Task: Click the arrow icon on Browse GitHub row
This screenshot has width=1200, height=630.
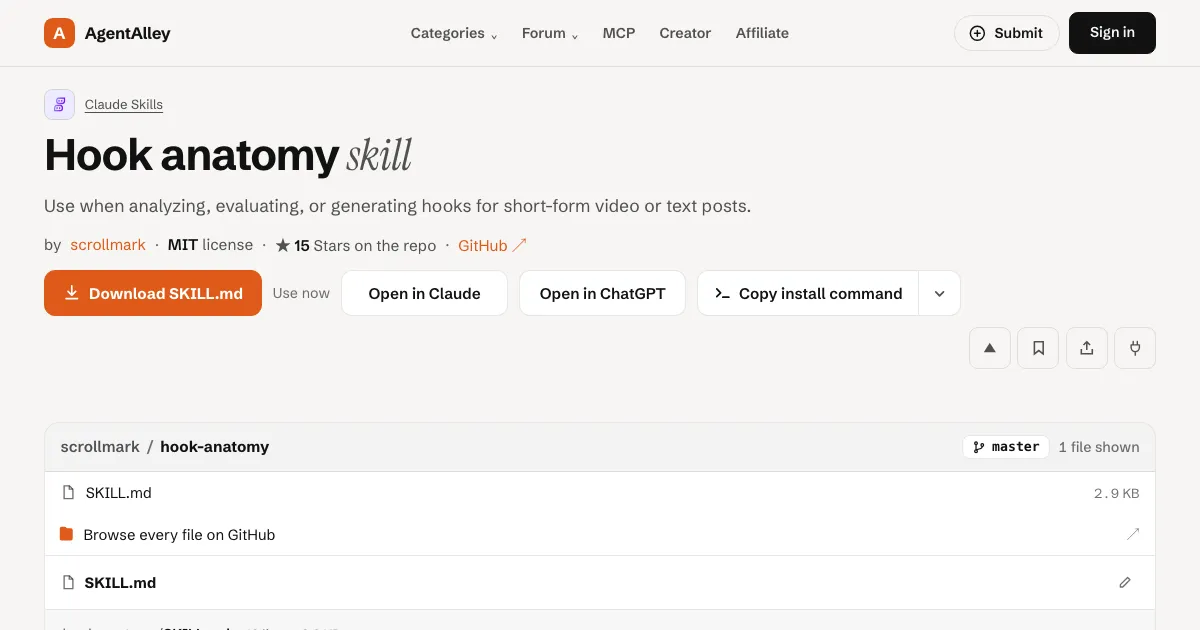Action: coord(1132,534)
